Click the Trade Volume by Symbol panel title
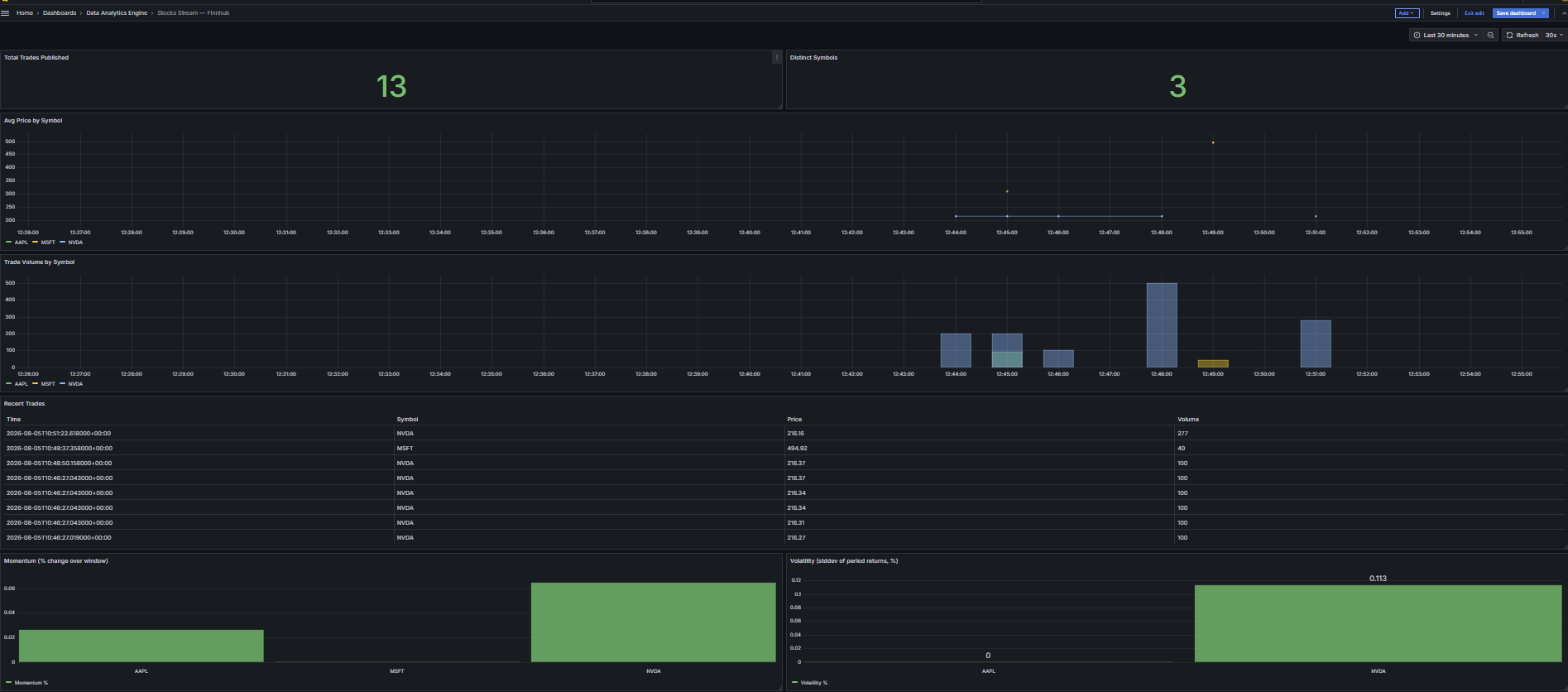Screen dimensions: 1568x692 (39, 262)
